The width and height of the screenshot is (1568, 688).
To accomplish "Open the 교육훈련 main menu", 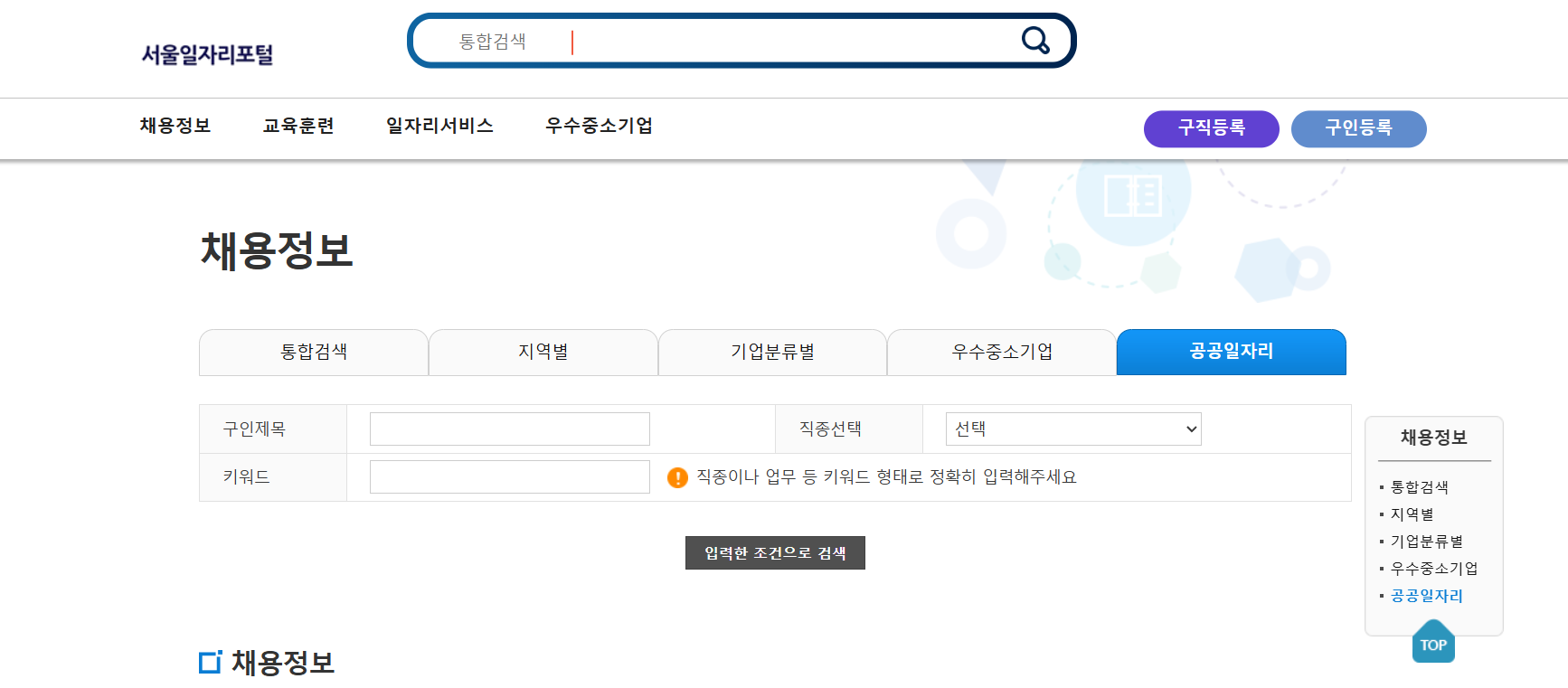I will [298, 126].
